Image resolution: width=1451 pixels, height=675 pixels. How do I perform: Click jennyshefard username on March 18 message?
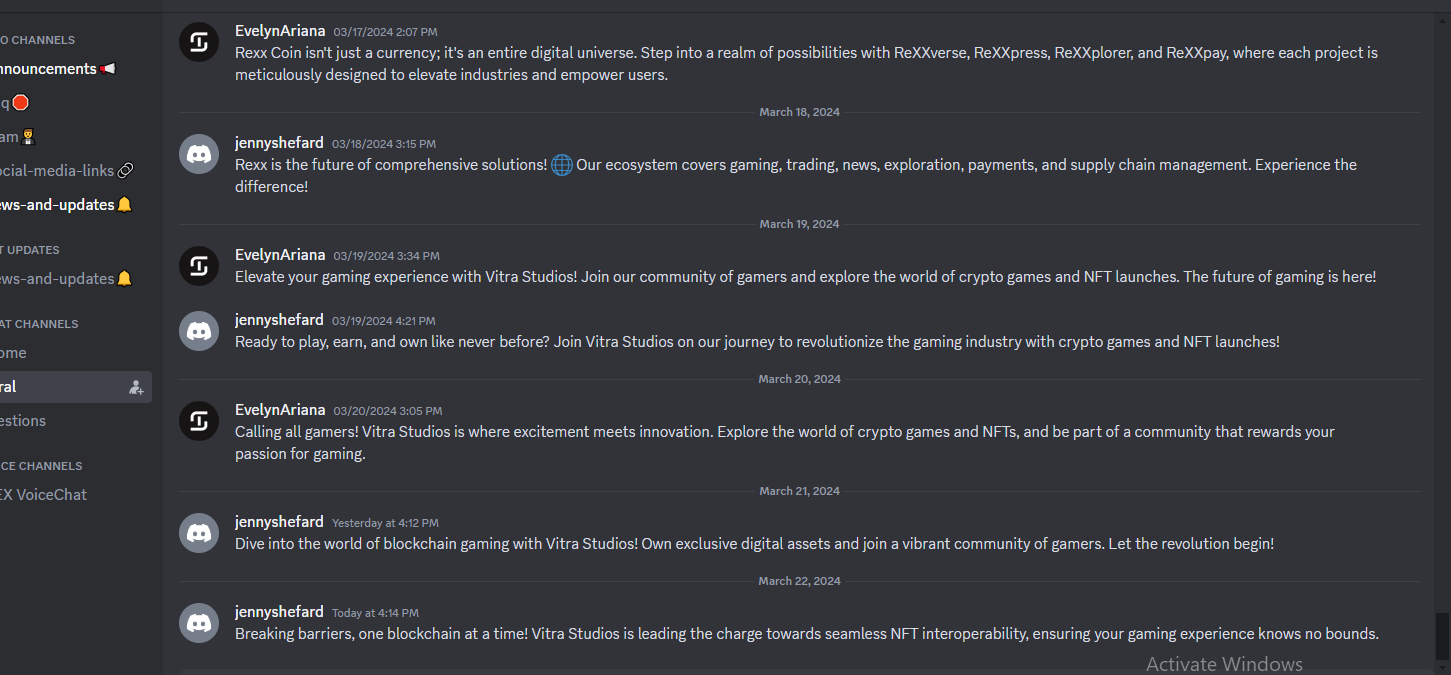(279, 143)
